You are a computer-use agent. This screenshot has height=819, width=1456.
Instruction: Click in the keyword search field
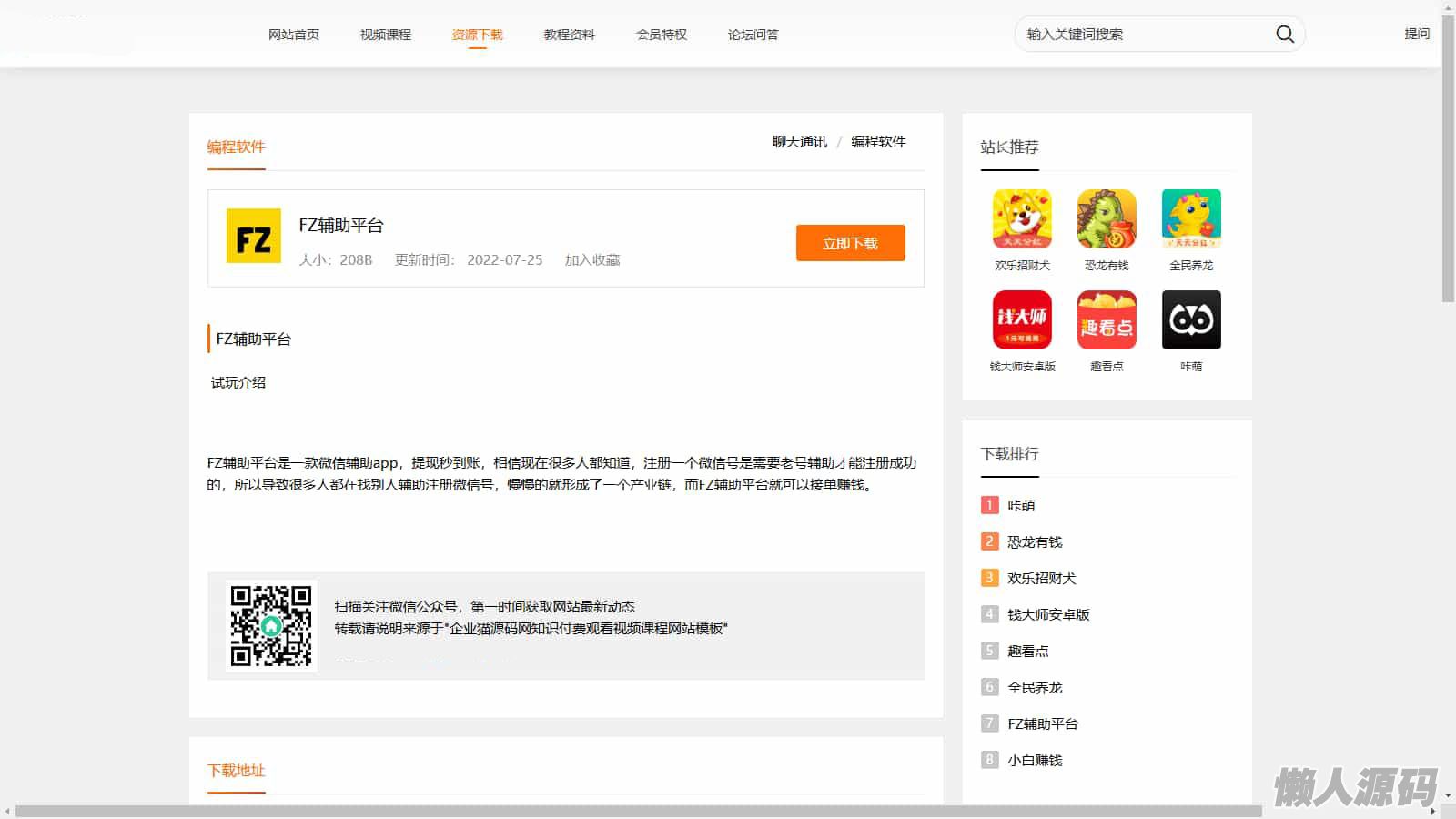point(1142,35)
